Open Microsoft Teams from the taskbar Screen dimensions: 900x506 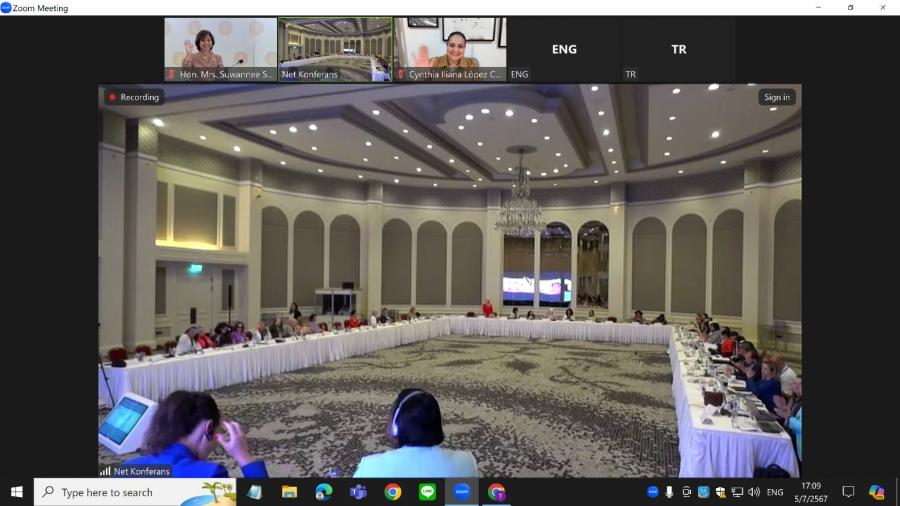358,492
